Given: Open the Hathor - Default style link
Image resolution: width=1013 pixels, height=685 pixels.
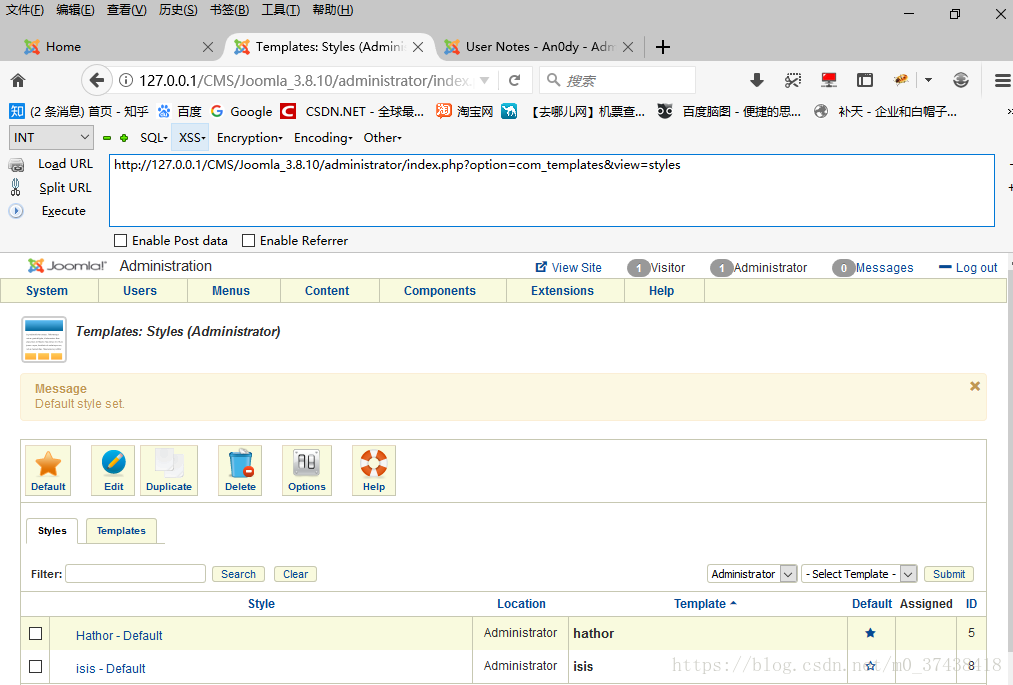Looking at the screenshot, I should click(x=119, y=635).
